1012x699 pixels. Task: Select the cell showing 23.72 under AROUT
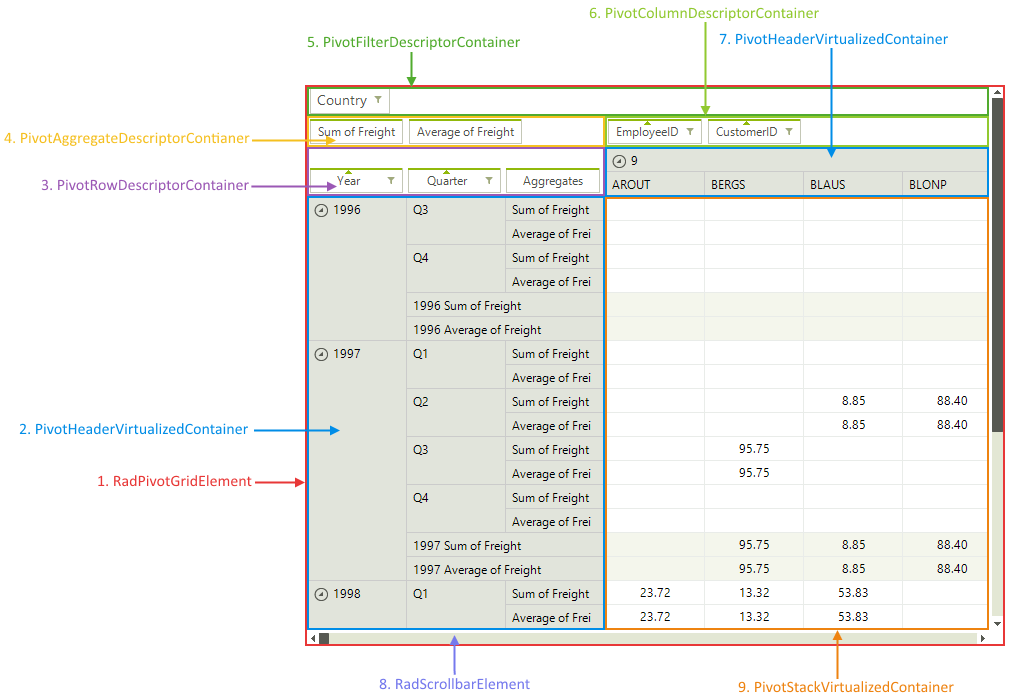pos(656,593)
